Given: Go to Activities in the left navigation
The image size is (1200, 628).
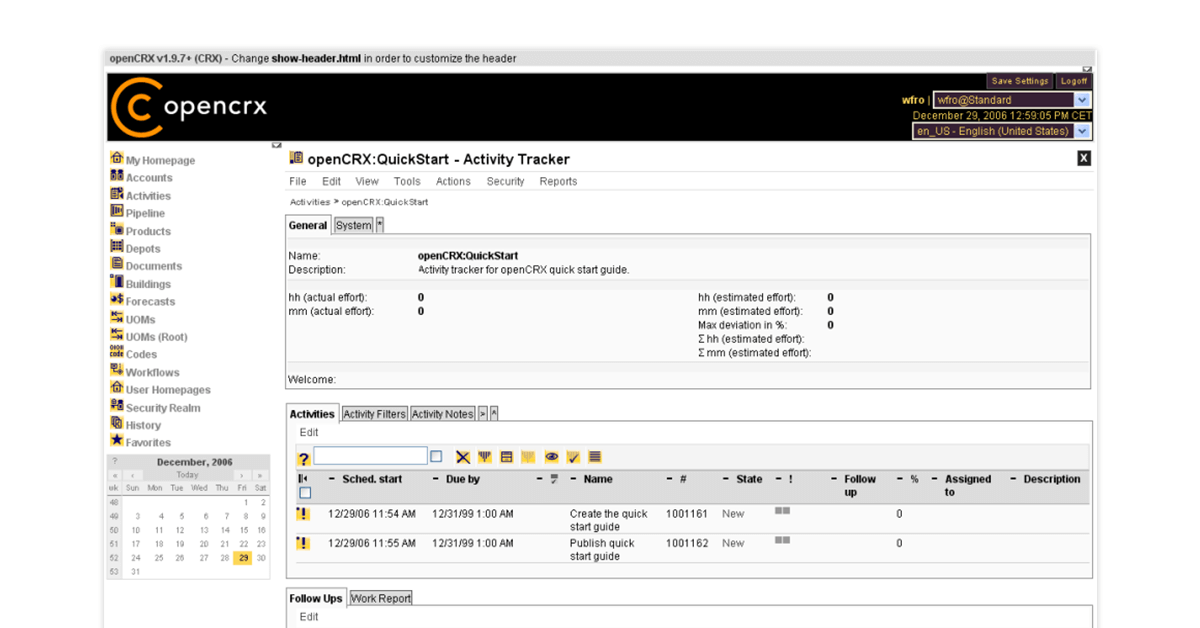Looking at the screenshot, I should coord(141,196).
